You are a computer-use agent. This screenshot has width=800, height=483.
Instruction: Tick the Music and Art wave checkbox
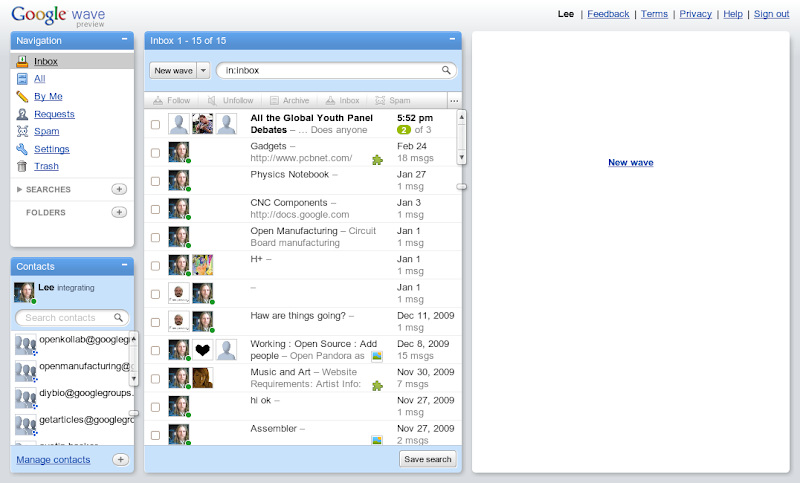[156, 379]
